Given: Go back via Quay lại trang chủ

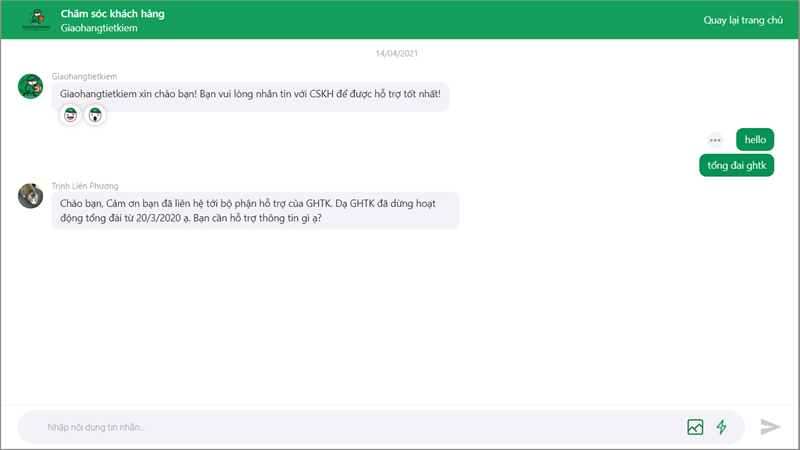Looking at the screenshot, I should (742, 20).
